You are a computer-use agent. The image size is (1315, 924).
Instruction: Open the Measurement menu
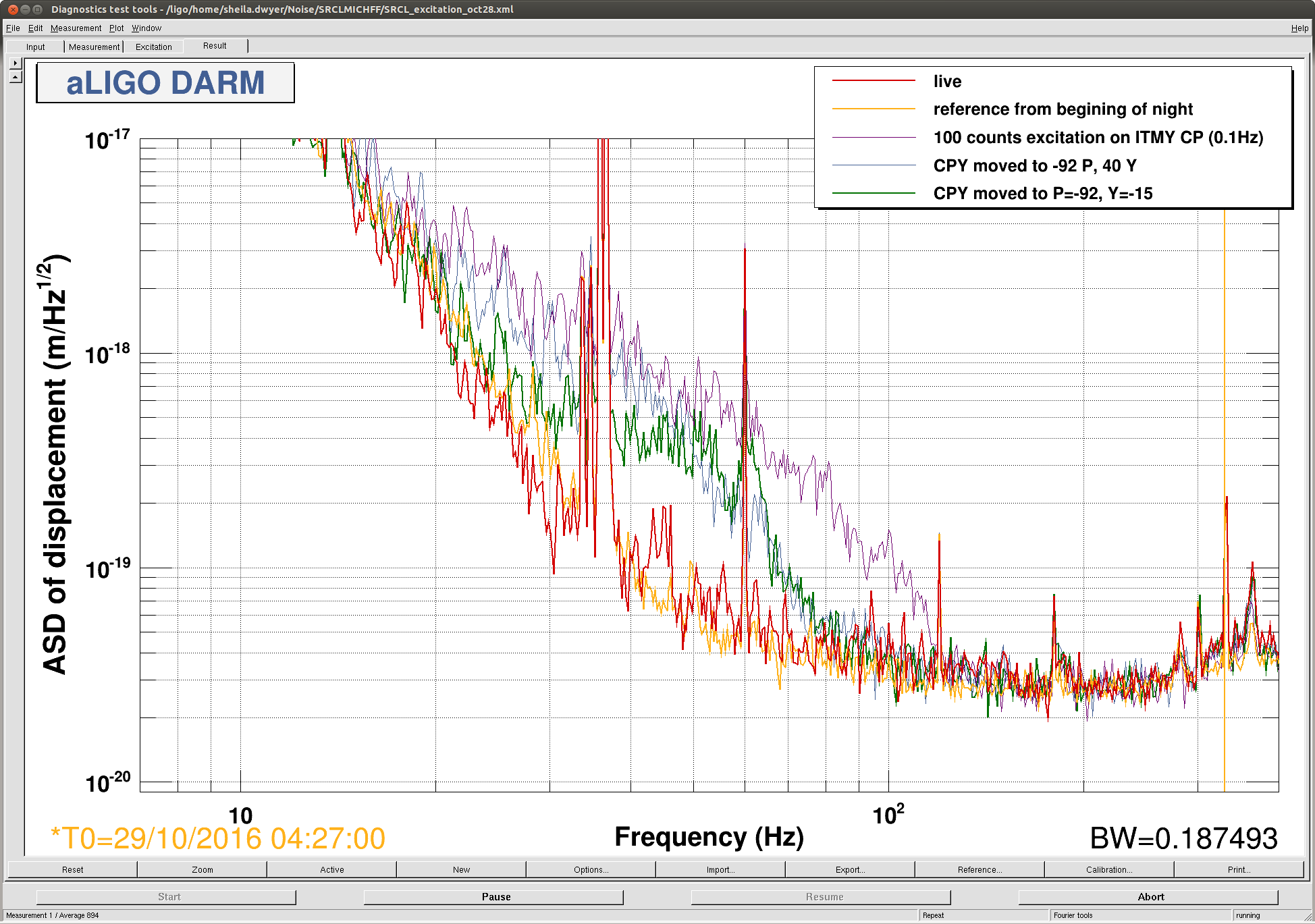(x=76, y=28)
